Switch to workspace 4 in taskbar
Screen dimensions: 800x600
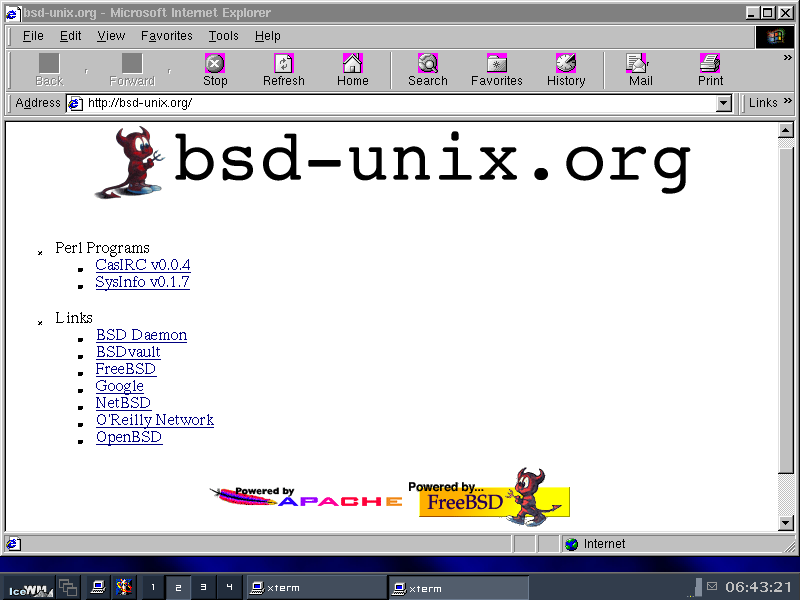(229, 588)
